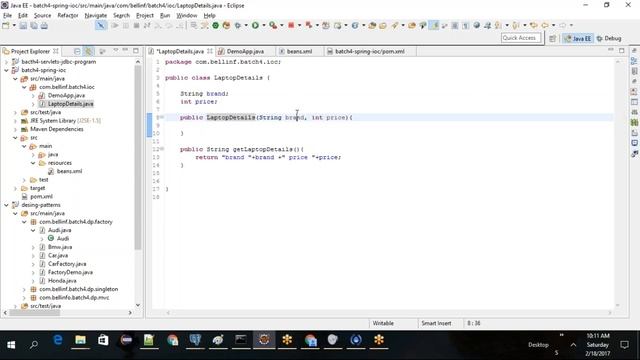Viewport: 640px width, 360px height.
Task: Click the Resume debug icon
Action: [115, 26]
